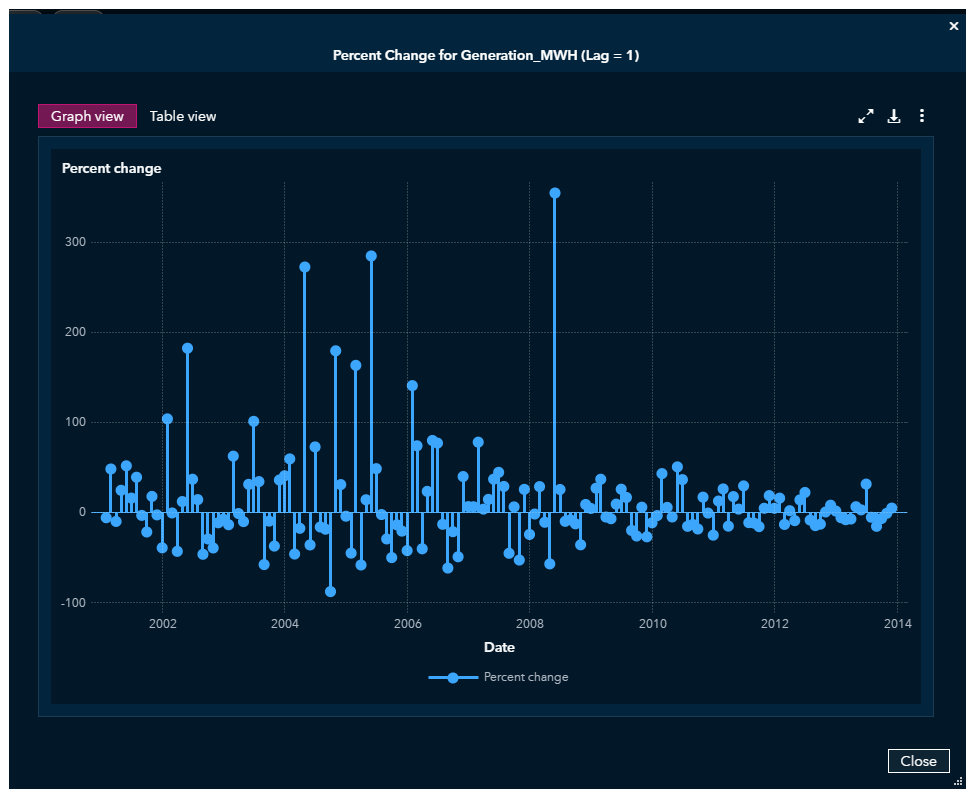
Task: Click the '2006' x-axis label
Action: (x=407, y=624)
